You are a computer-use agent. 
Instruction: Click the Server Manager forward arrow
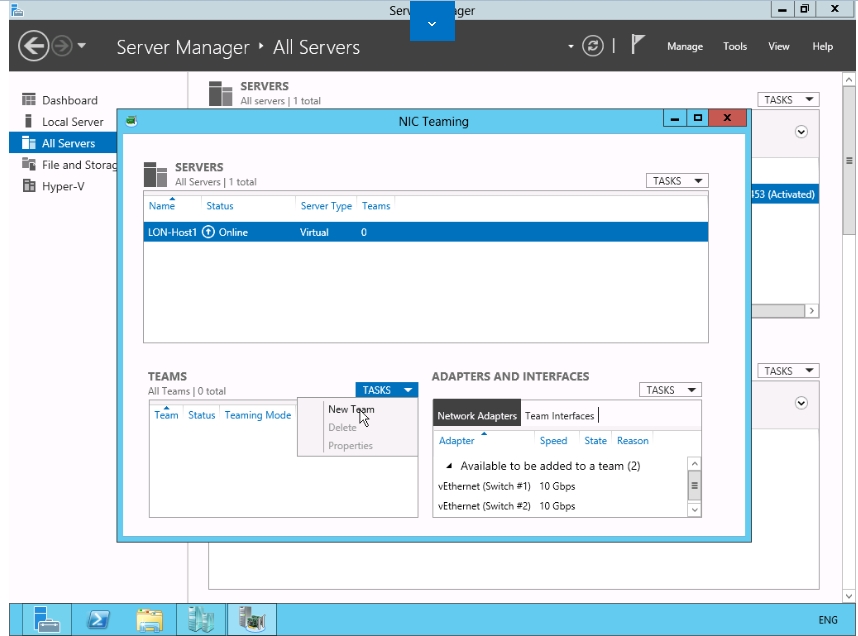tap(62, 45)
